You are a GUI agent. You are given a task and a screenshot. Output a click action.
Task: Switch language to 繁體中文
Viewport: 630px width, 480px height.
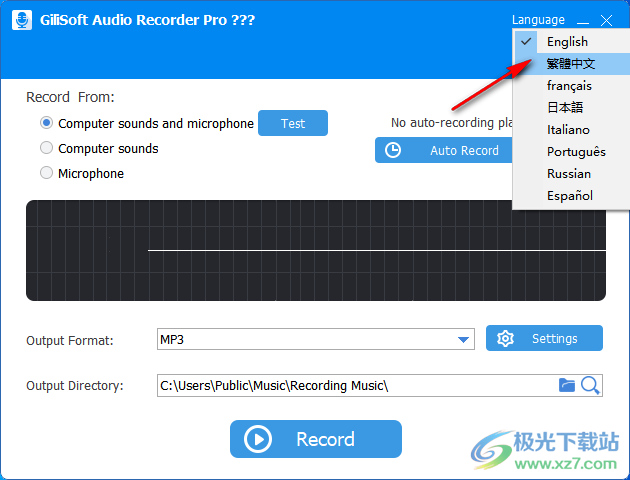[x=571, y=63]
